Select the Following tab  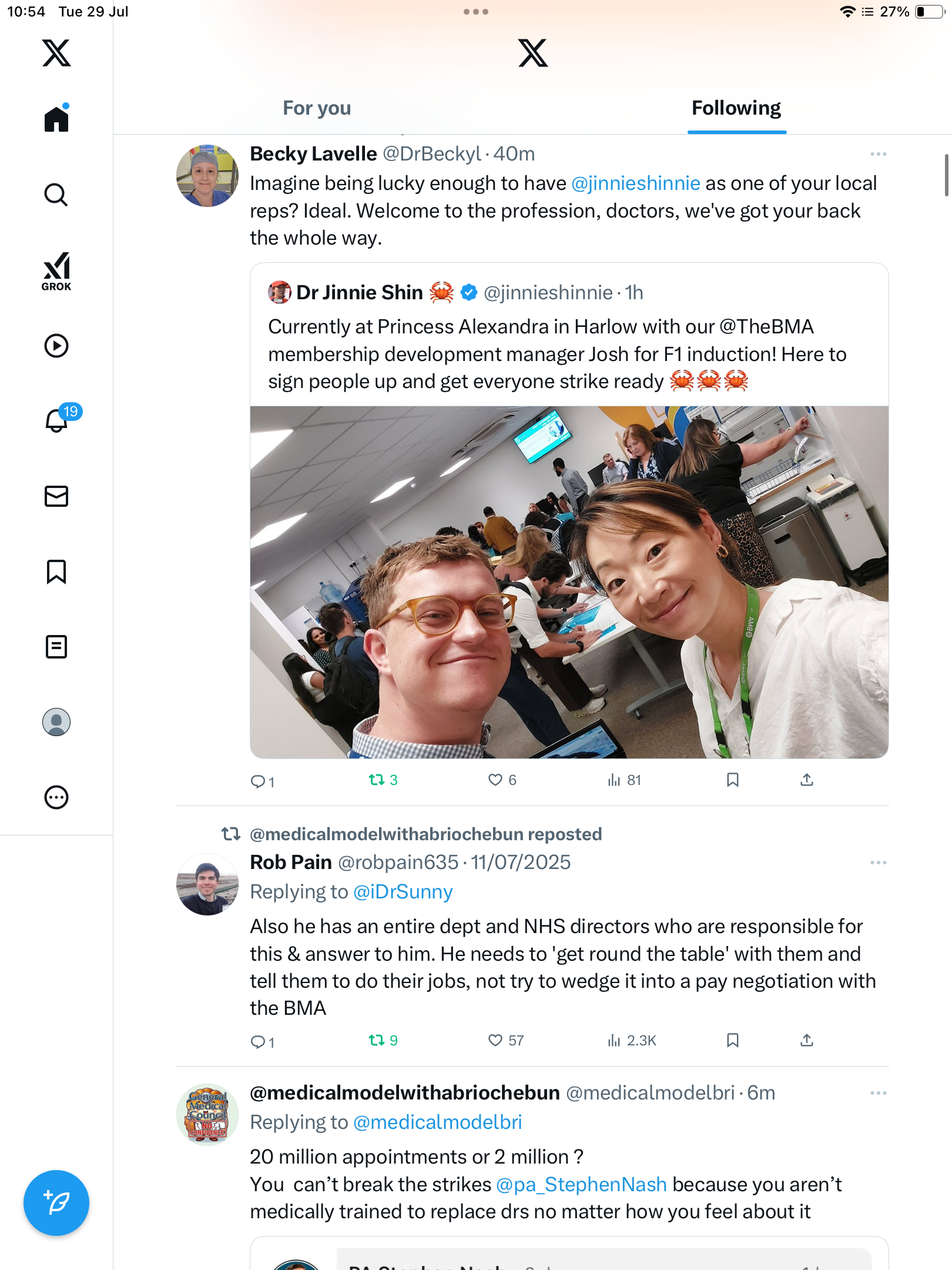click(736, 108)
